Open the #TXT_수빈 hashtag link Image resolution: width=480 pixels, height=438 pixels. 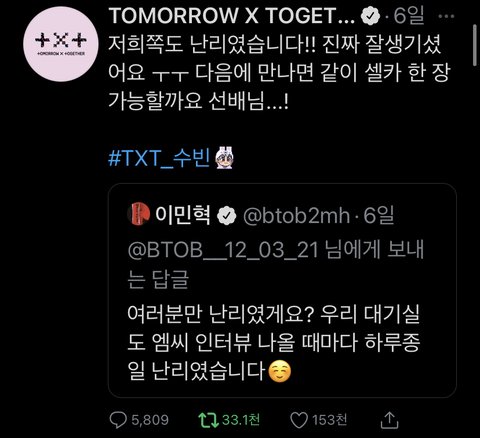coord(159,158)
